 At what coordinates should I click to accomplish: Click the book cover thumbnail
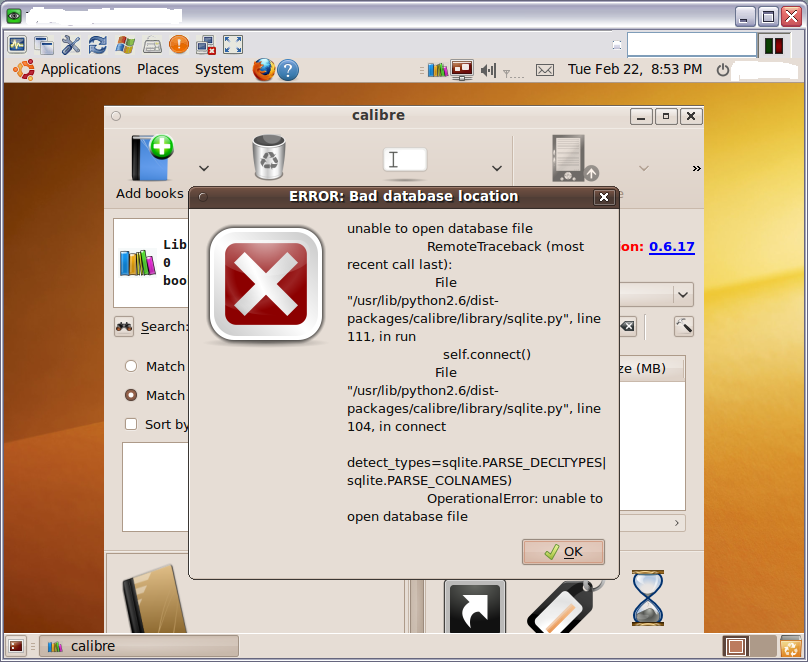[x=155, y=599]
